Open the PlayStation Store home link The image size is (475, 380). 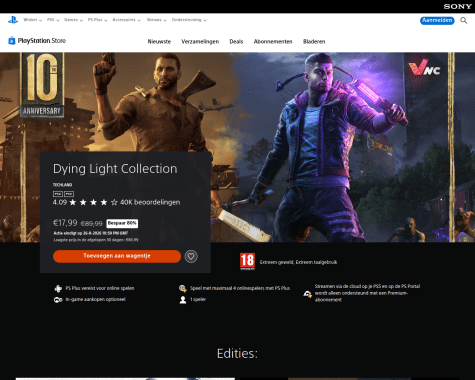point(37,41)
